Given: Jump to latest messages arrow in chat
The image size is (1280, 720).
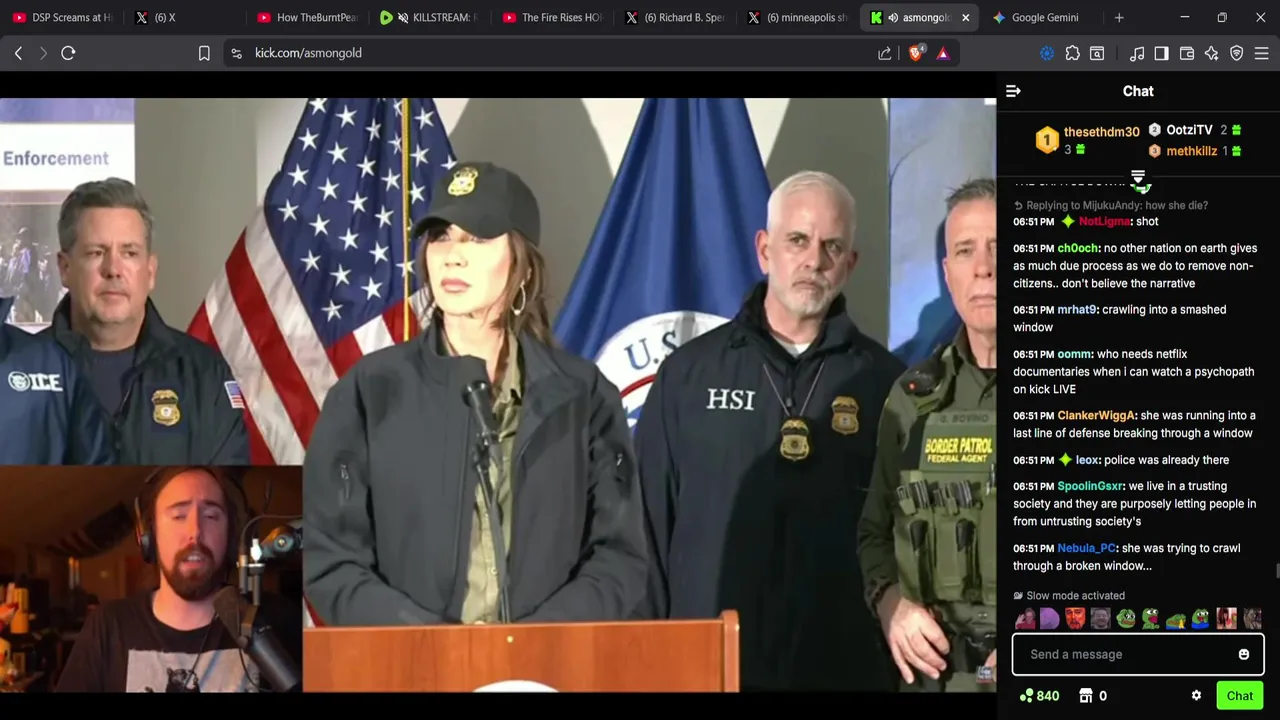Looking at the screenshot, I should point(1138,179).
